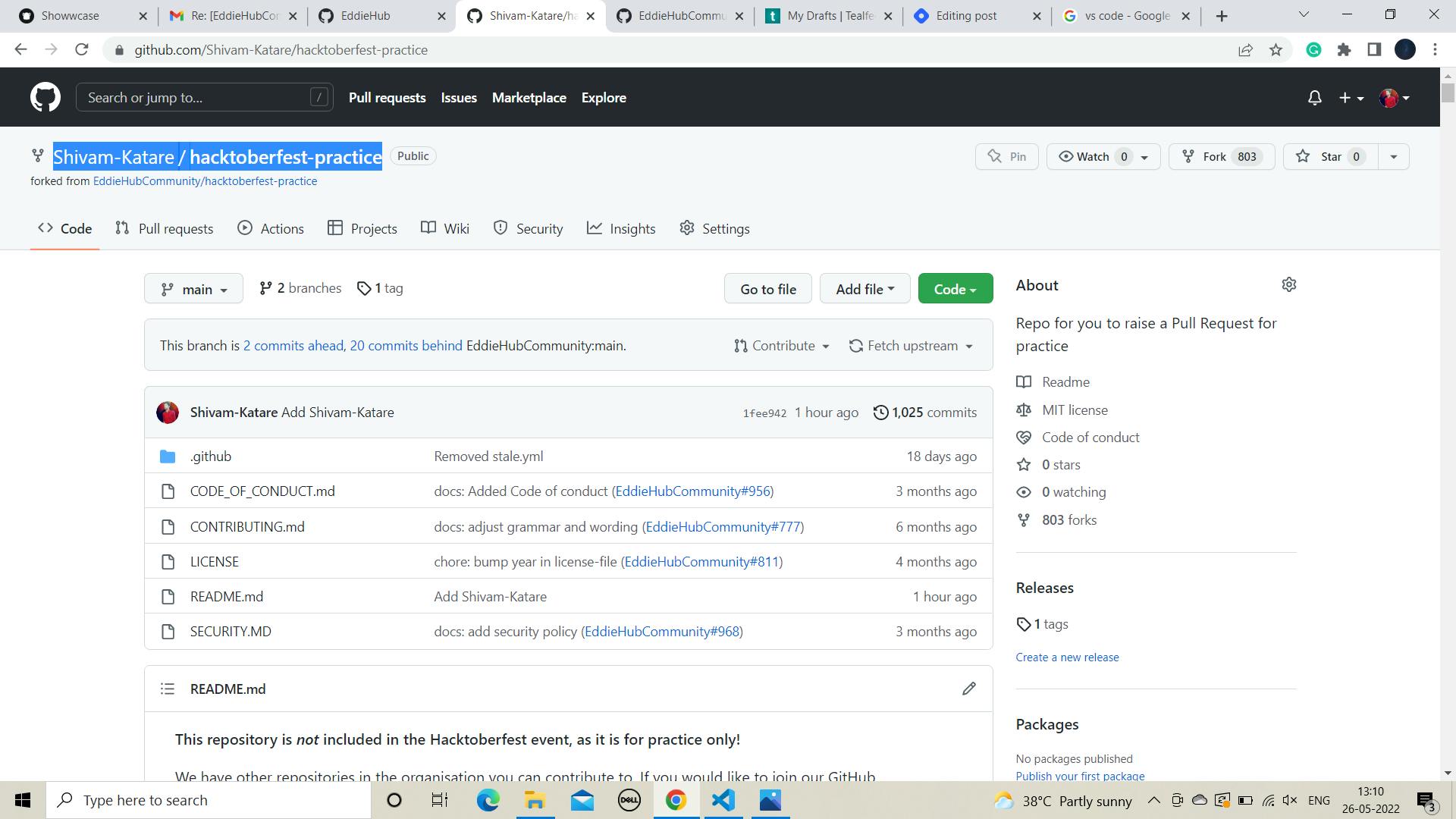
Task: Open the notifications bell
Action: [1315, 98]
